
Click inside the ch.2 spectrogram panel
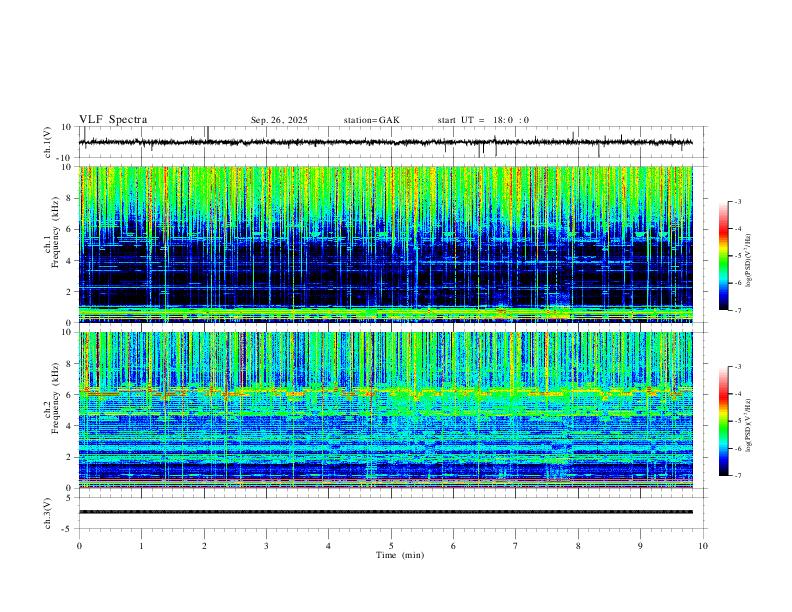coord(385,410)
